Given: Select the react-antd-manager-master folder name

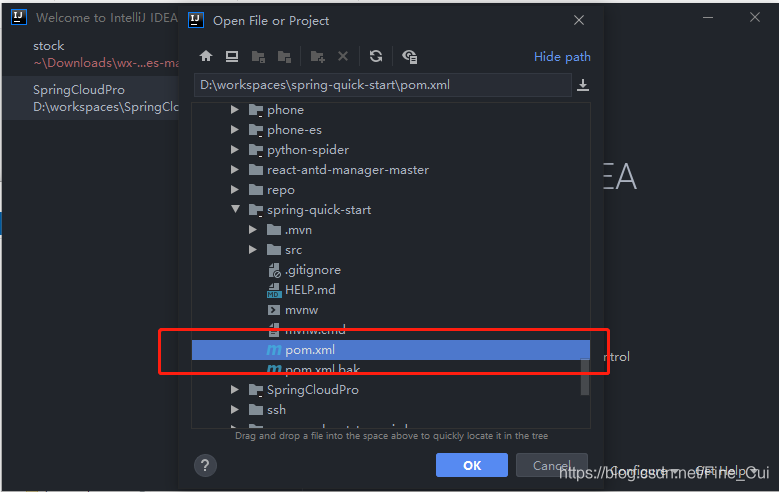Looking at the screenshot, I should (x=348, y=170).
